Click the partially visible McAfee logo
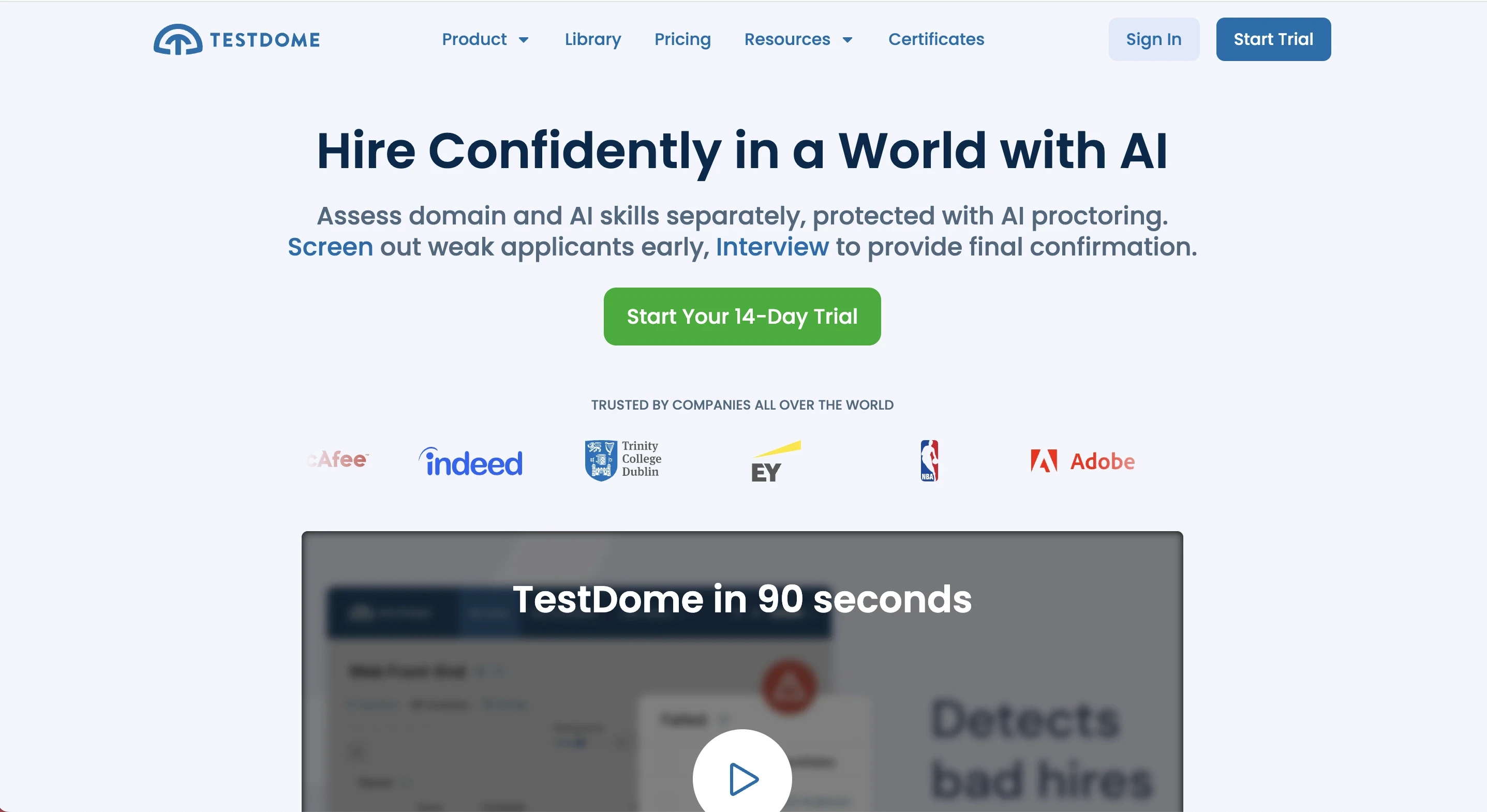Image resolution: width=1487 pixels, height=812 pixels. click(338, 459)
